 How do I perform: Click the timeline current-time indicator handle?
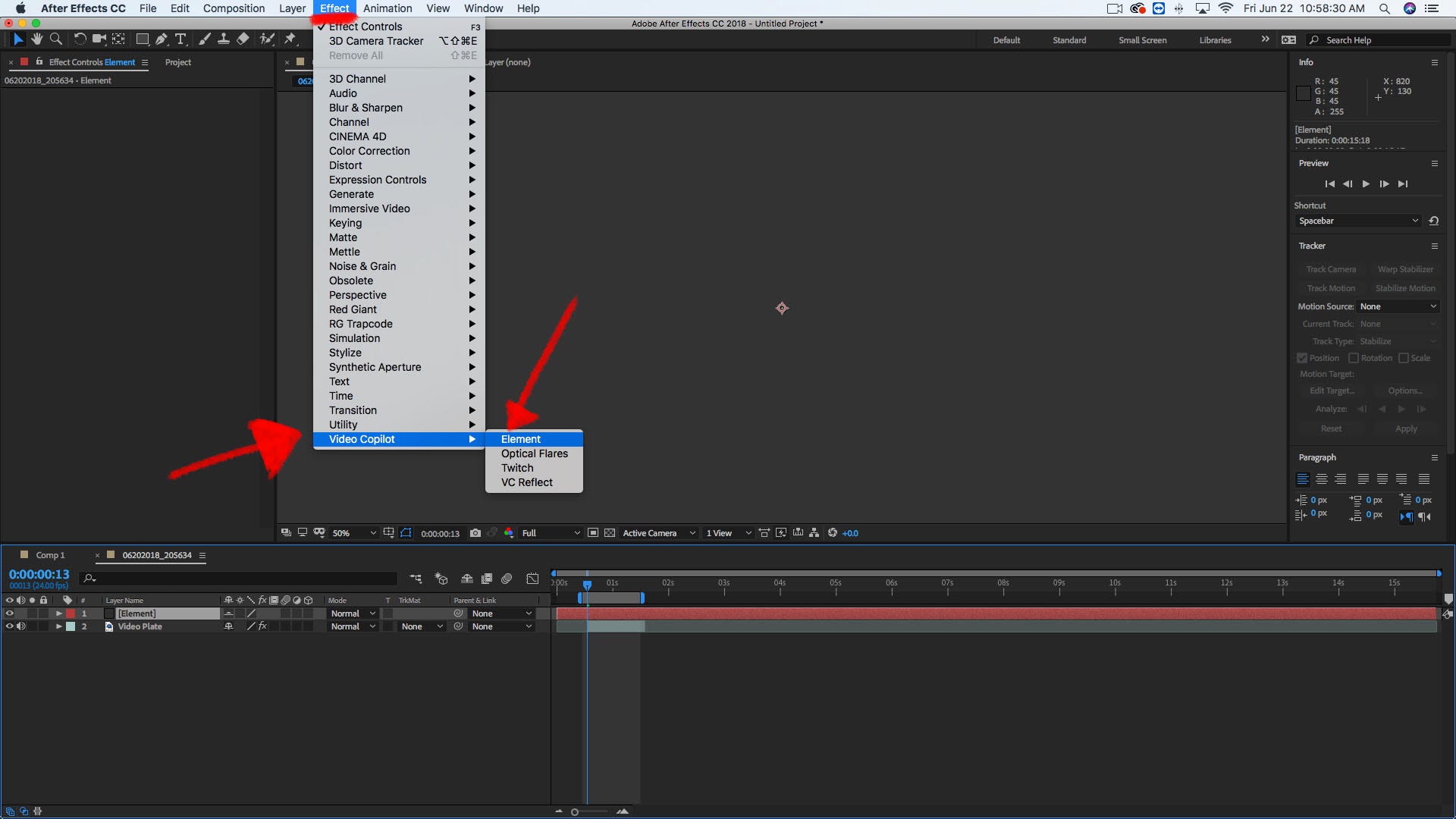tap(587, 585)
